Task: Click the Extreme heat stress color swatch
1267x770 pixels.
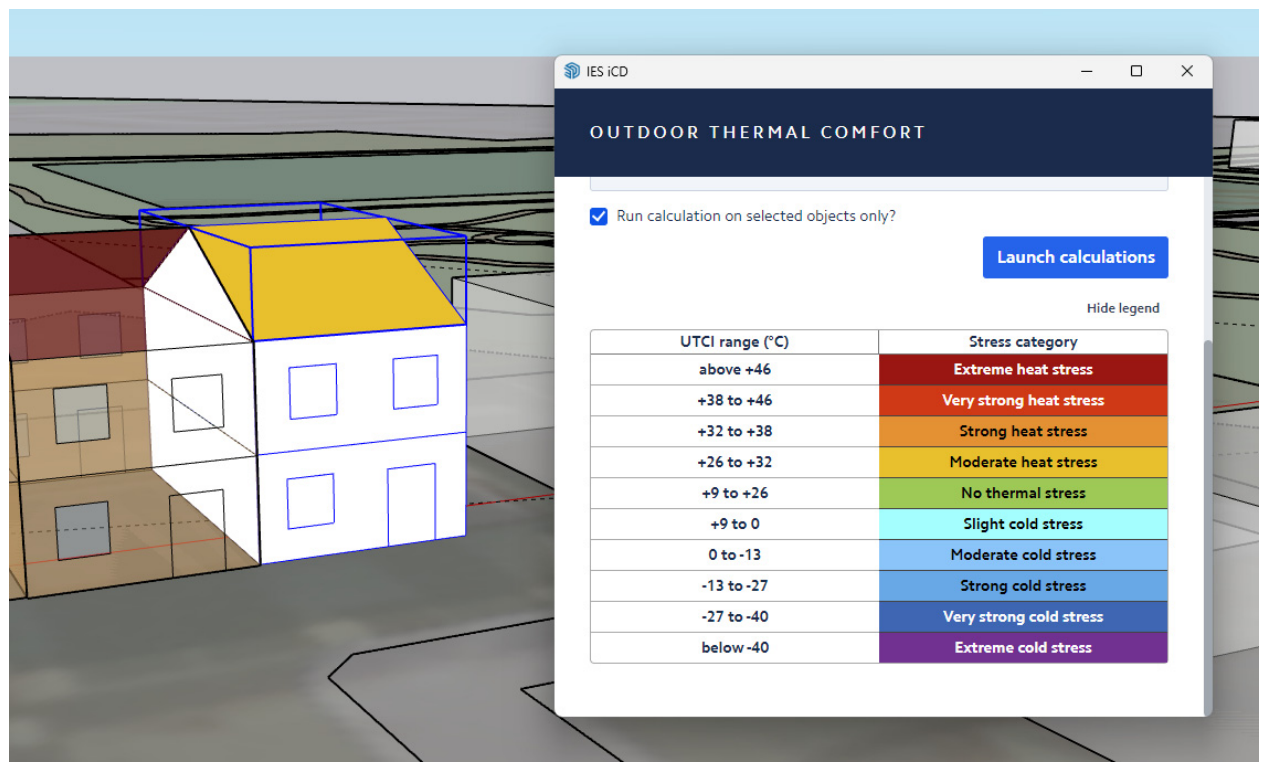Action: point(1023,369)
